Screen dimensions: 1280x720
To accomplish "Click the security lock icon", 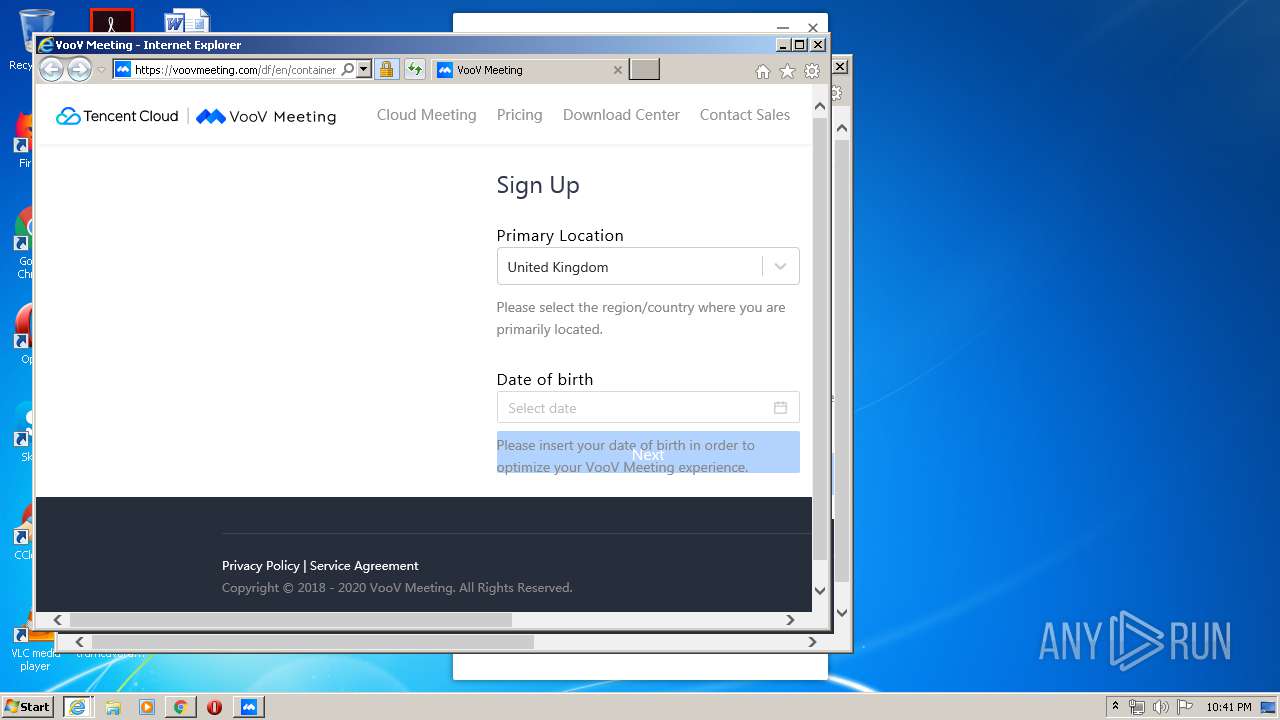I will tap(386, 70).
